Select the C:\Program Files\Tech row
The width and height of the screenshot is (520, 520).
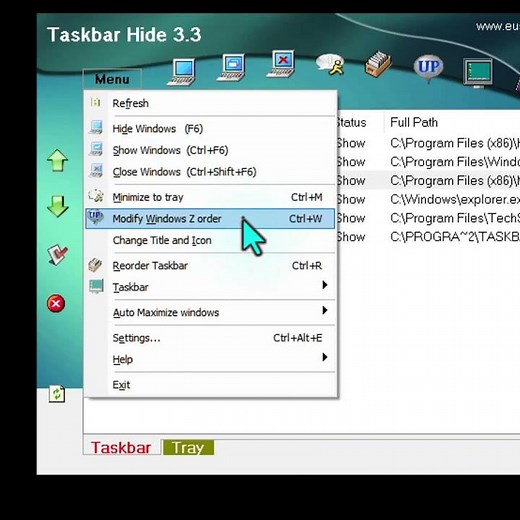[x=428, y=218]
